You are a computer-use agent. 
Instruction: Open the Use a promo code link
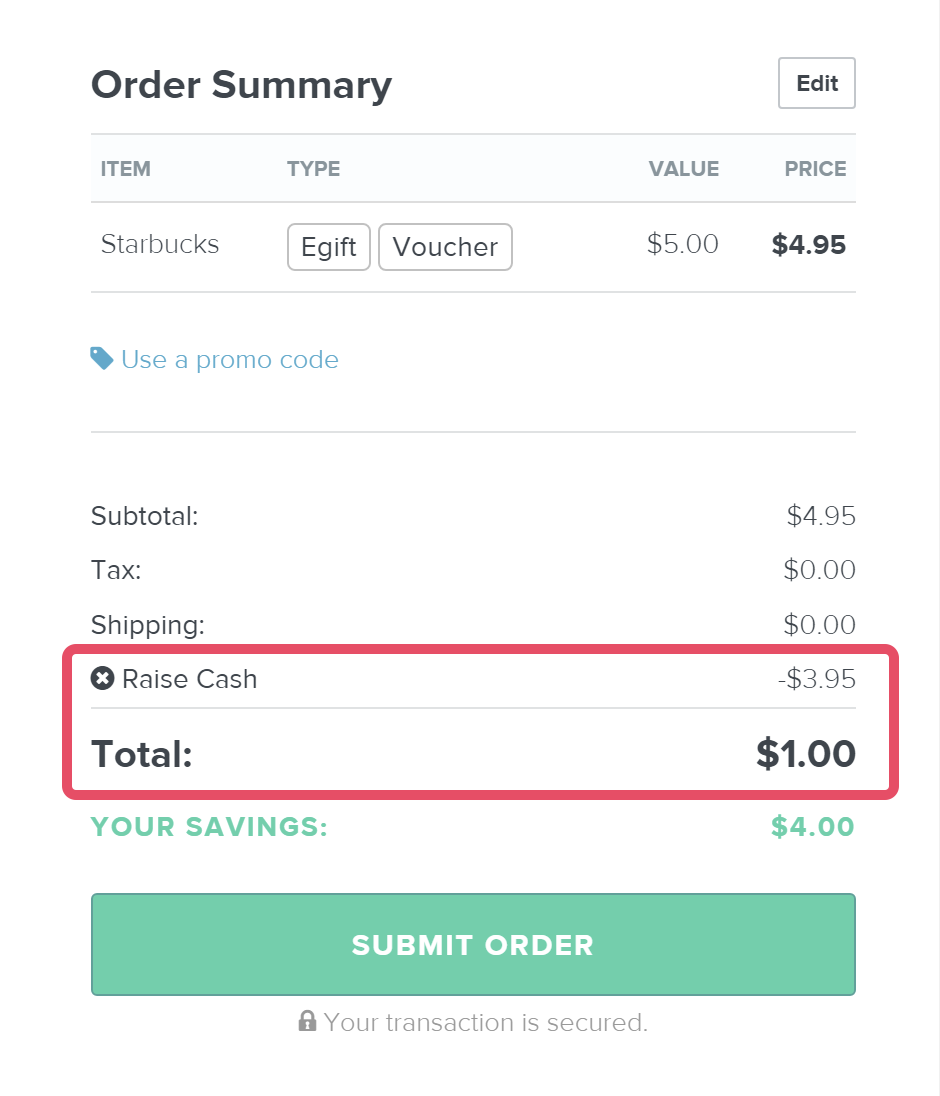click(229, 360)
